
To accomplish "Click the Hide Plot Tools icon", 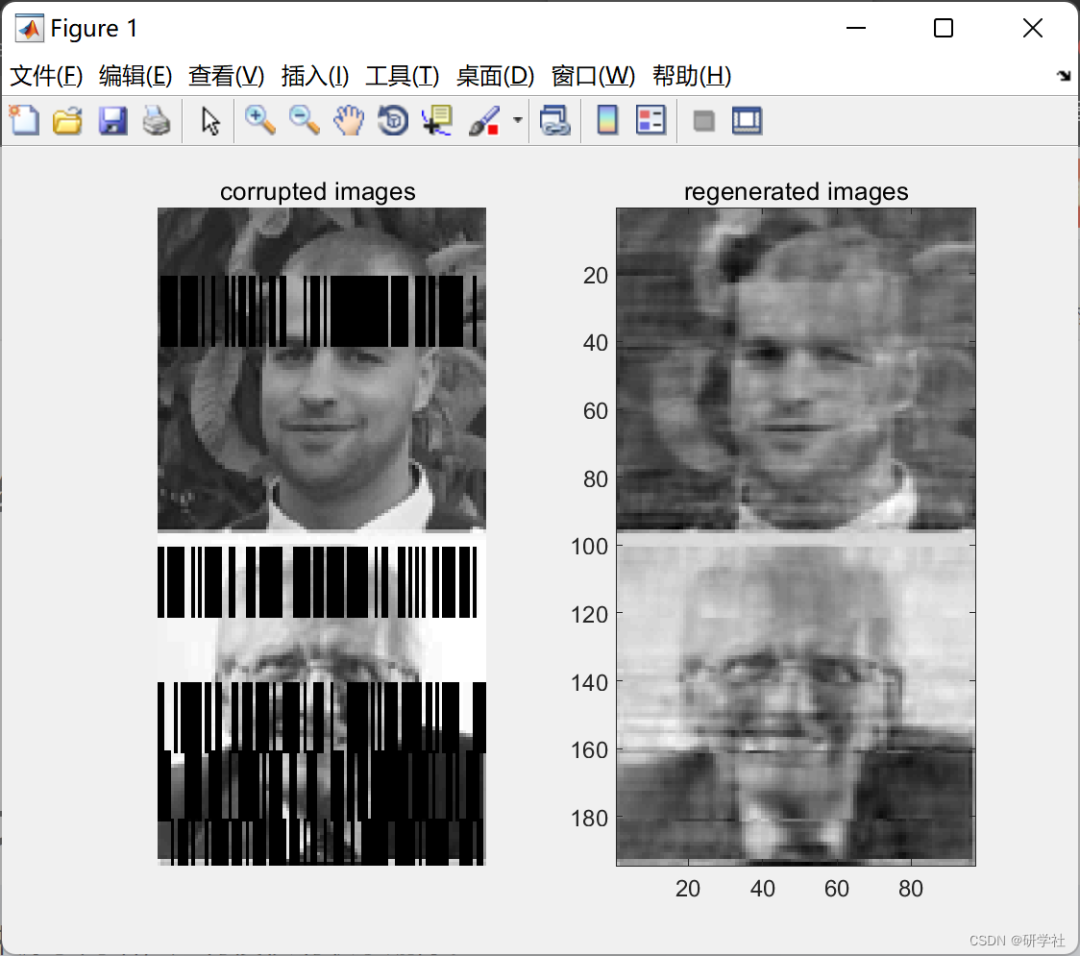I will click(x=703, y=121).
